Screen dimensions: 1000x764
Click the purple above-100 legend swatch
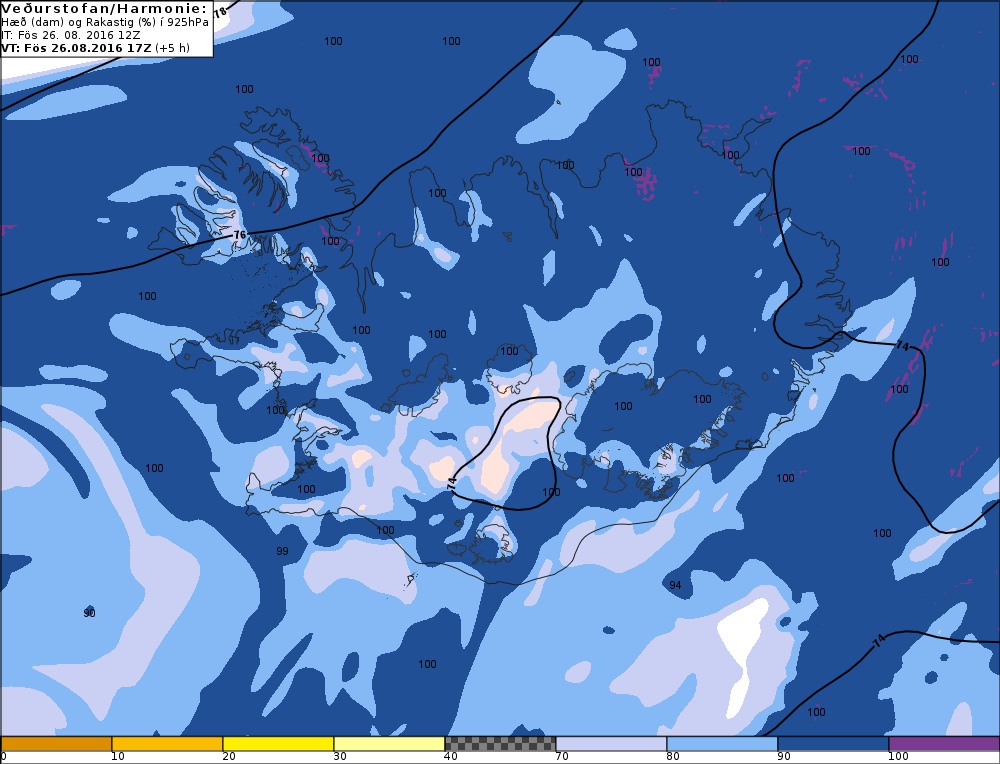coord(944,744)
